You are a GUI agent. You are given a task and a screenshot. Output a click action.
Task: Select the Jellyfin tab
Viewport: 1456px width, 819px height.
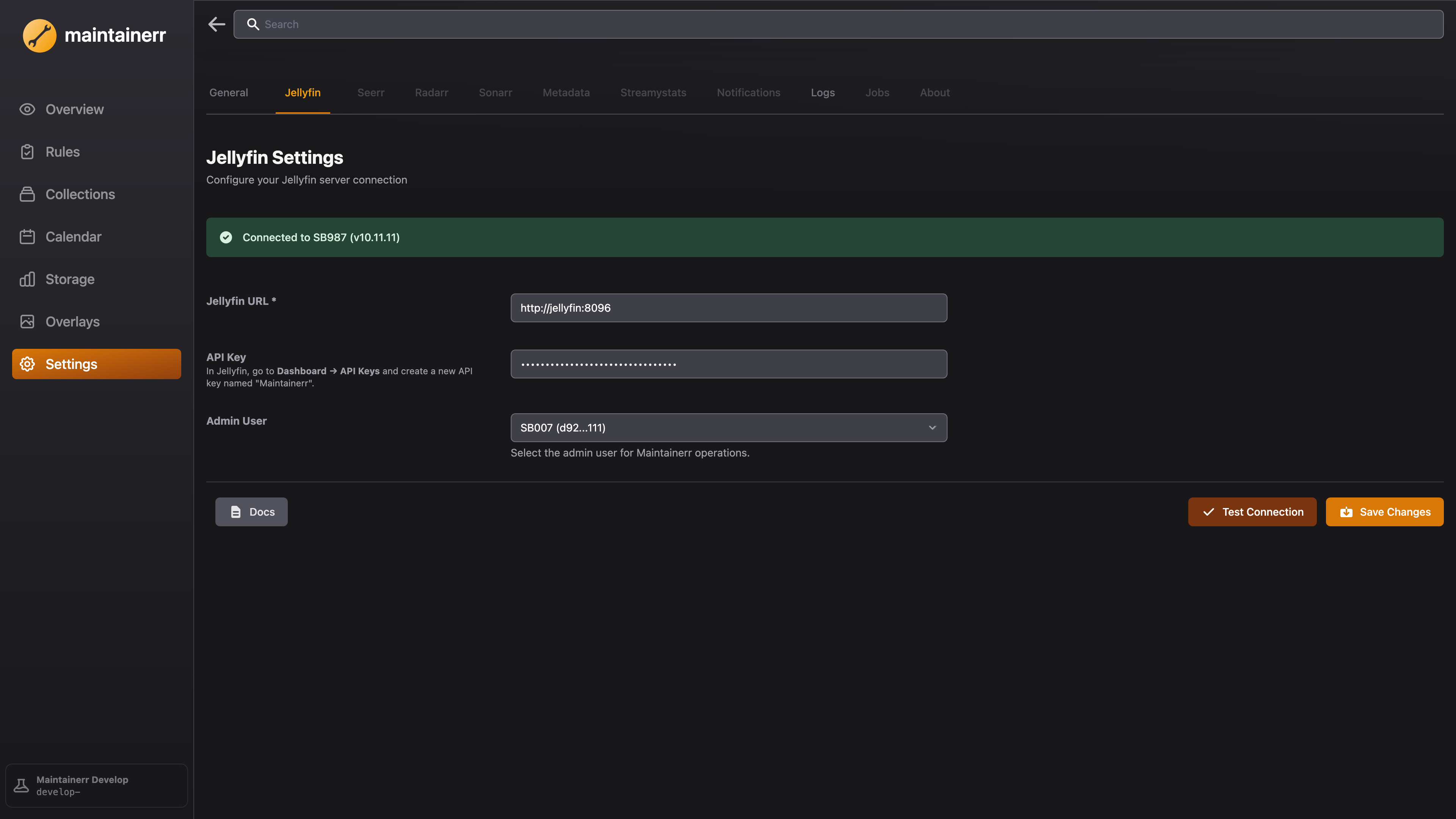[x=303, y=93]
